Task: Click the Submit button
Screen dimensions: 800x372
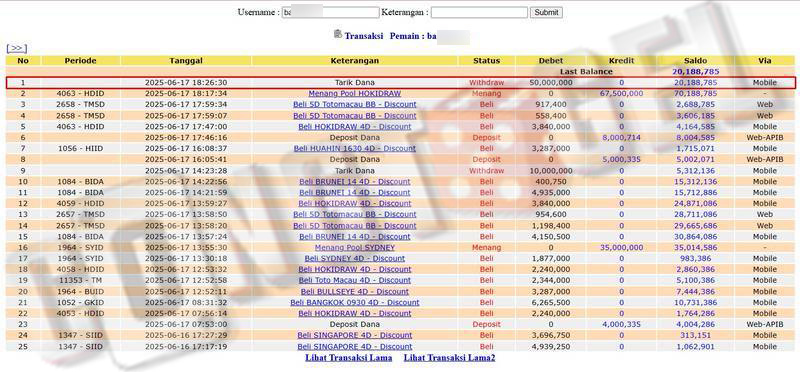Action: (x=546, y=12)
